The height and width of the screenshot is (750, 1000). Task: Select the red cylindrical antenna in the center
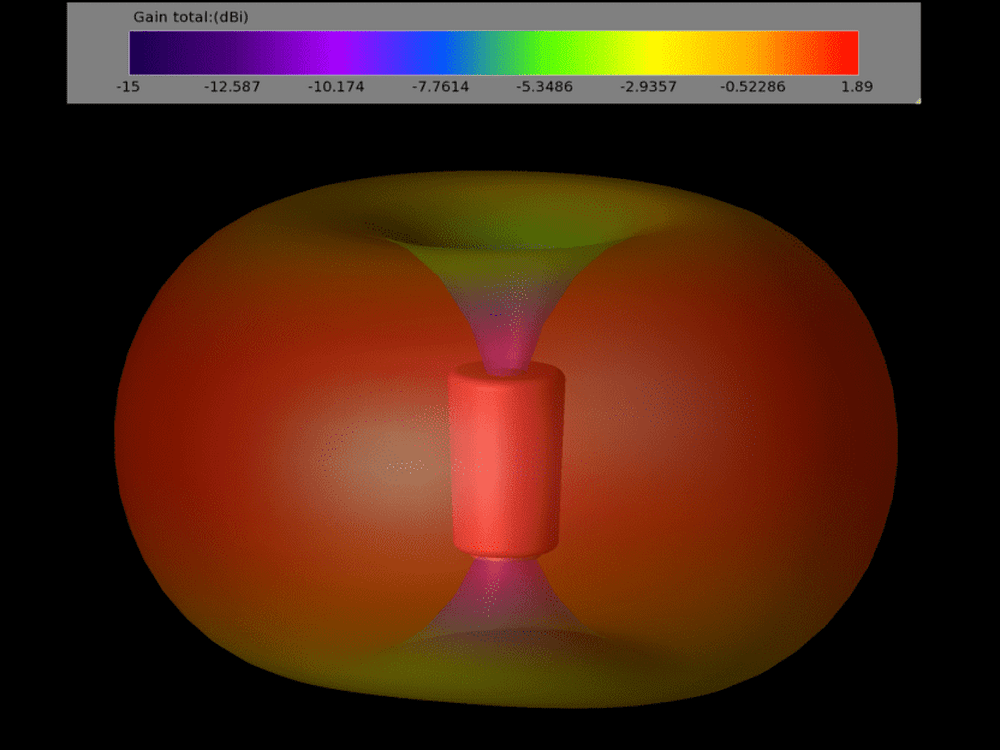click(x=506, y=460)
